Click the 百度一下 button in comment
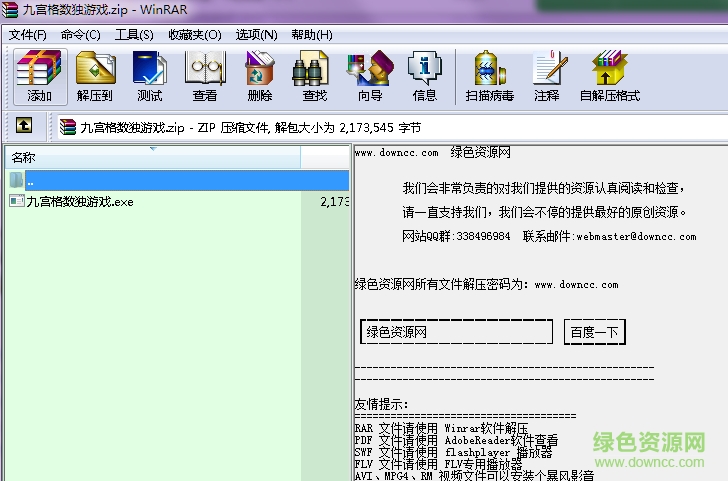The height and width of the screenshot is (481, 728). coord(595,332)
